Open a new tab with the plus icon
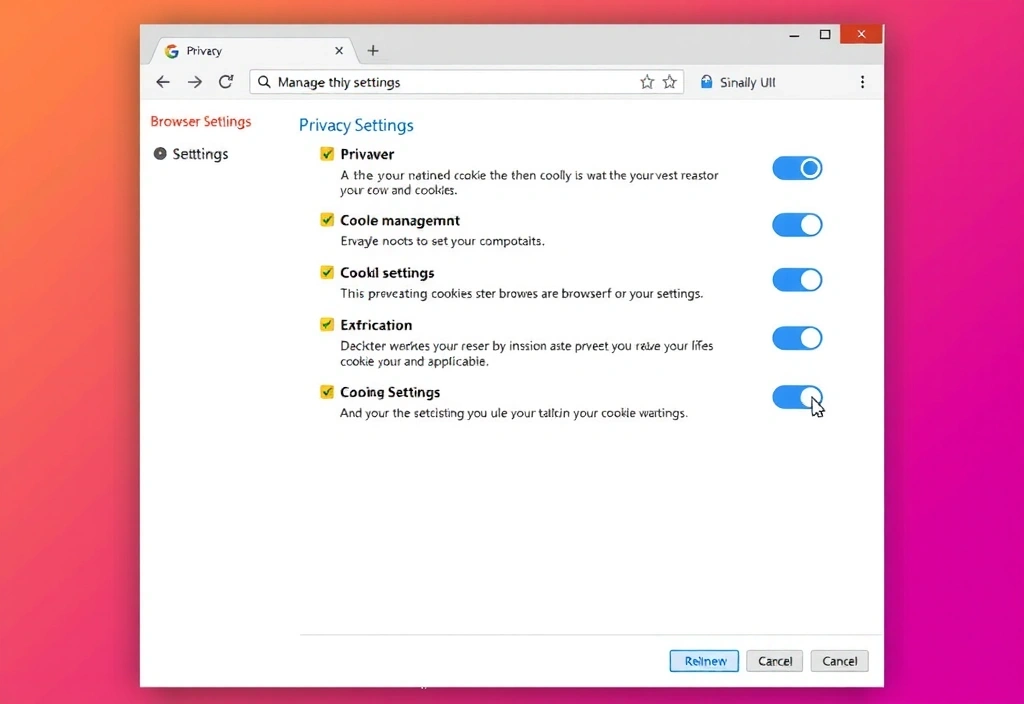The width and height of the screenshot is (1024, 704). click(x=373, y=51)
